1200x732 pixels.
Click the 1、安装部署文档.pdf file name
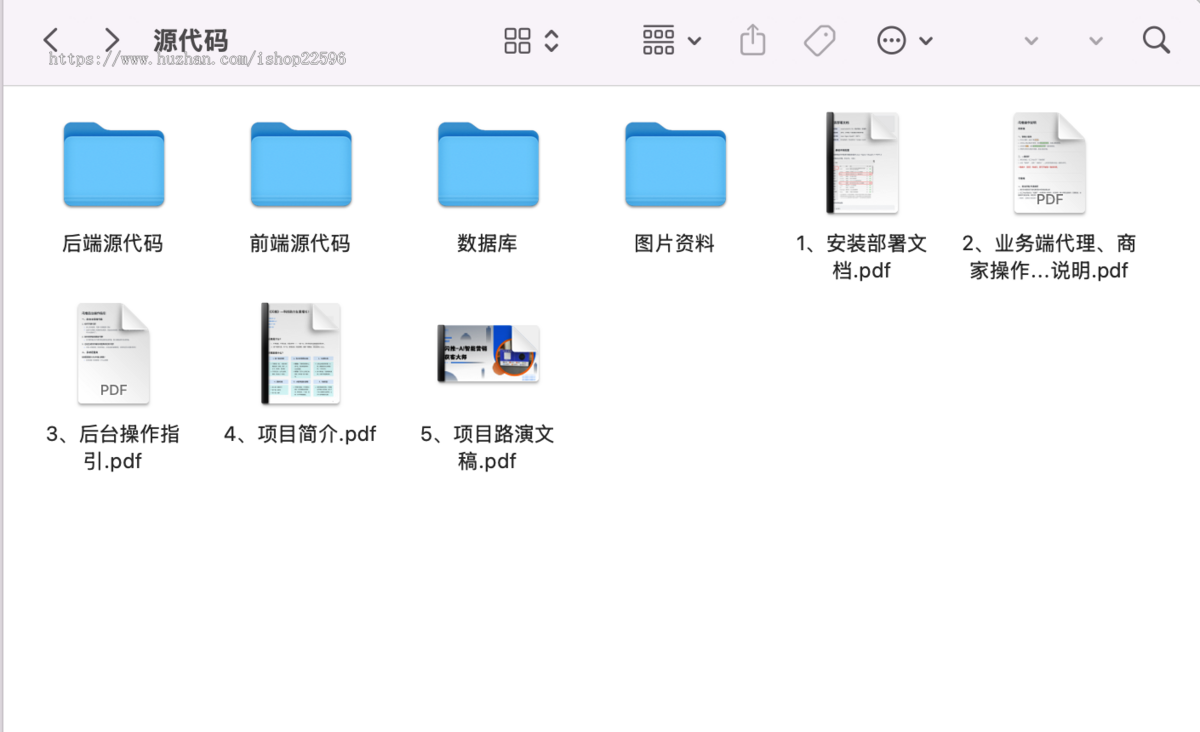(862, 257)
